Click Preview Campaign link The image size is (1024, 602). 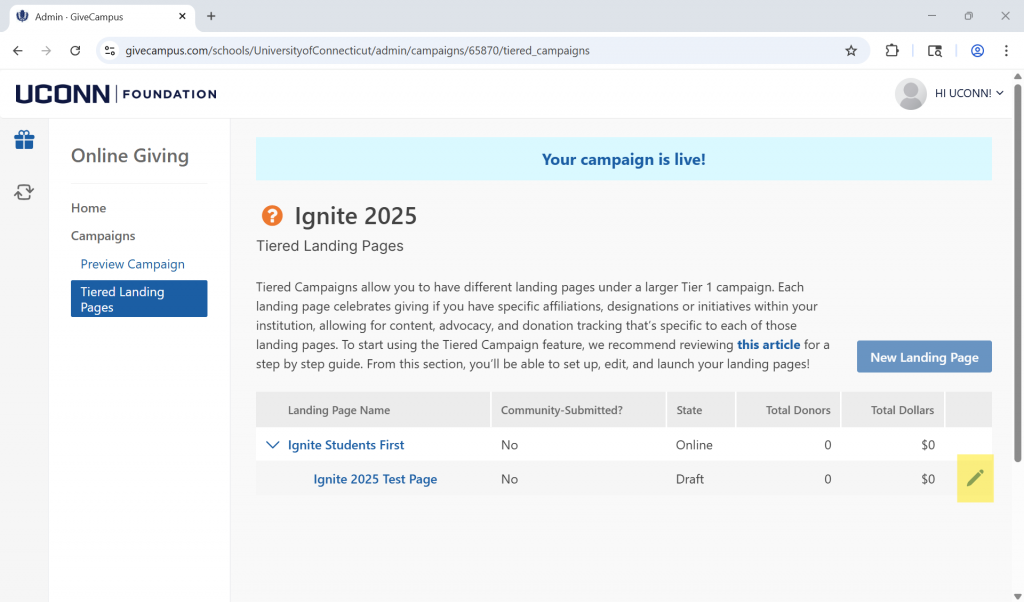tap(133, 264)
